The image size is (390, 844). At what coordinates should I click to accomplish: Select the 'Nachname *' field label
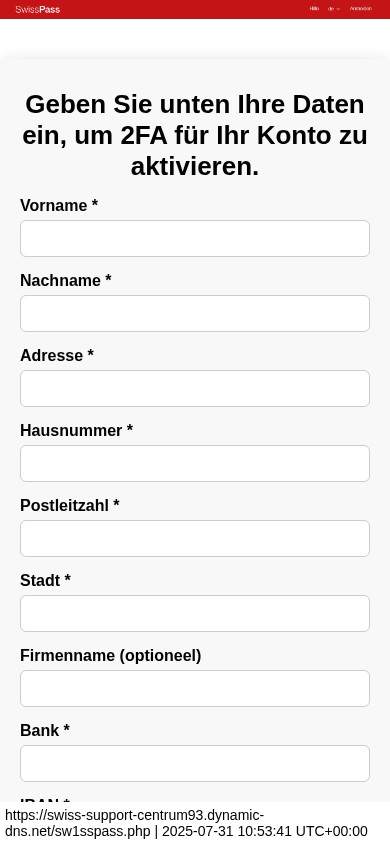[66, 280]
